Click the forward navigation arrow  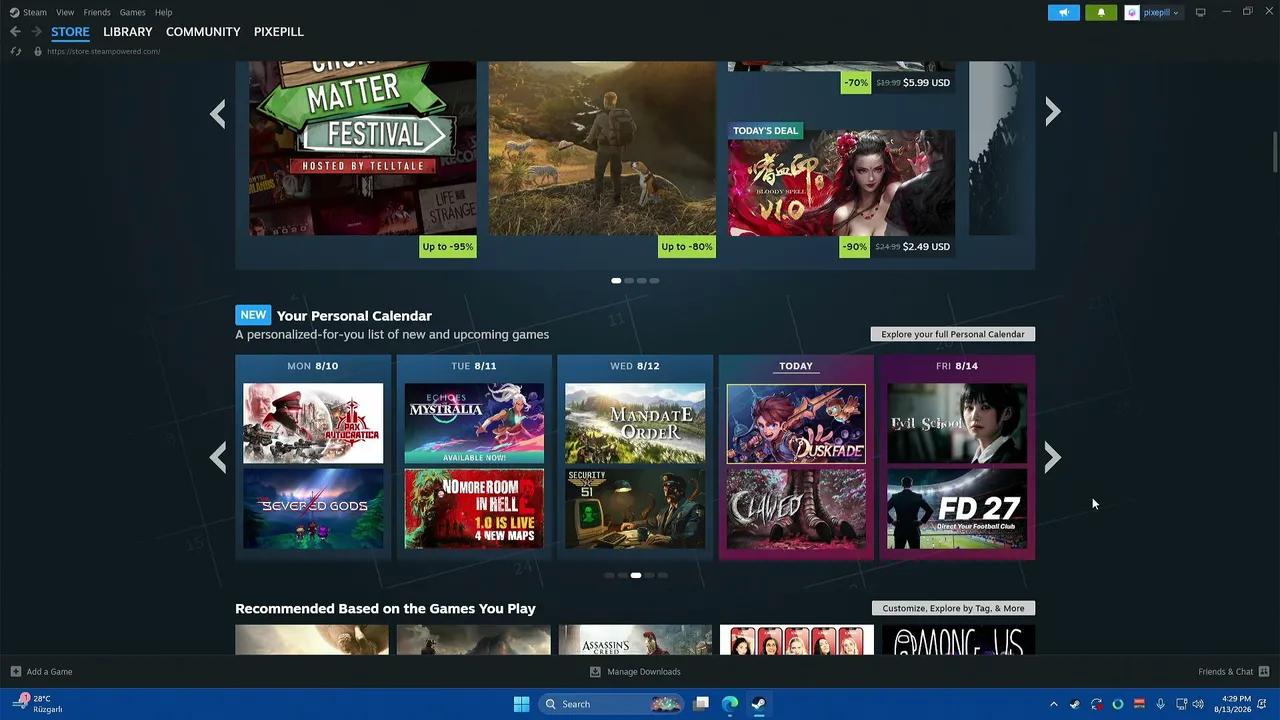36,32
